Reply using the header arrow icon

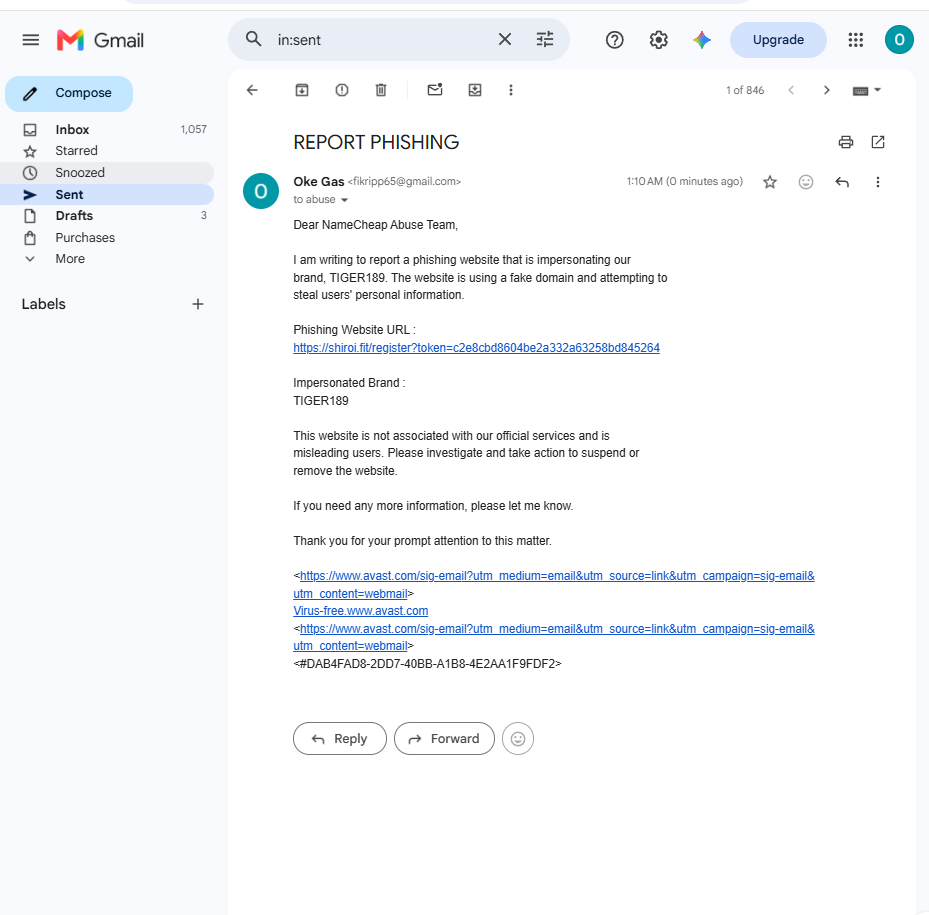point(842,182)
